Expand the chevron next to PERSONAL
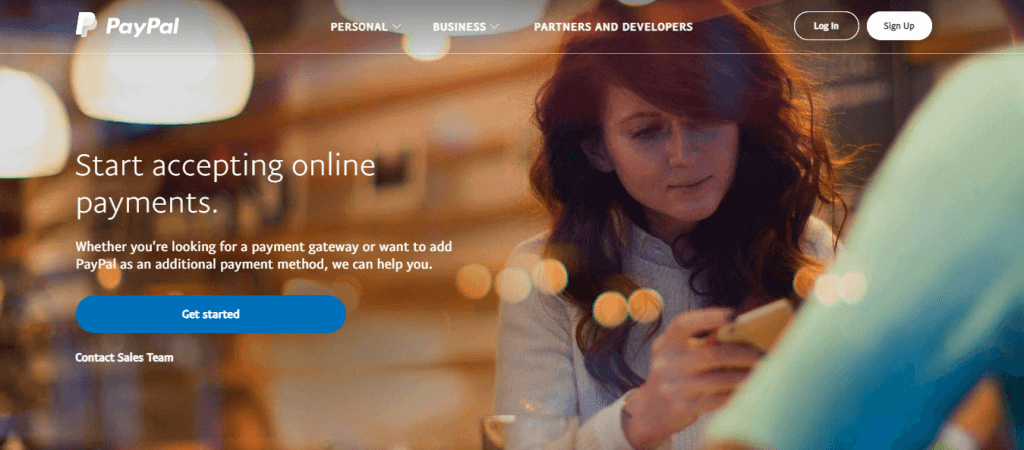1024x450 pixels. (396, 27)
